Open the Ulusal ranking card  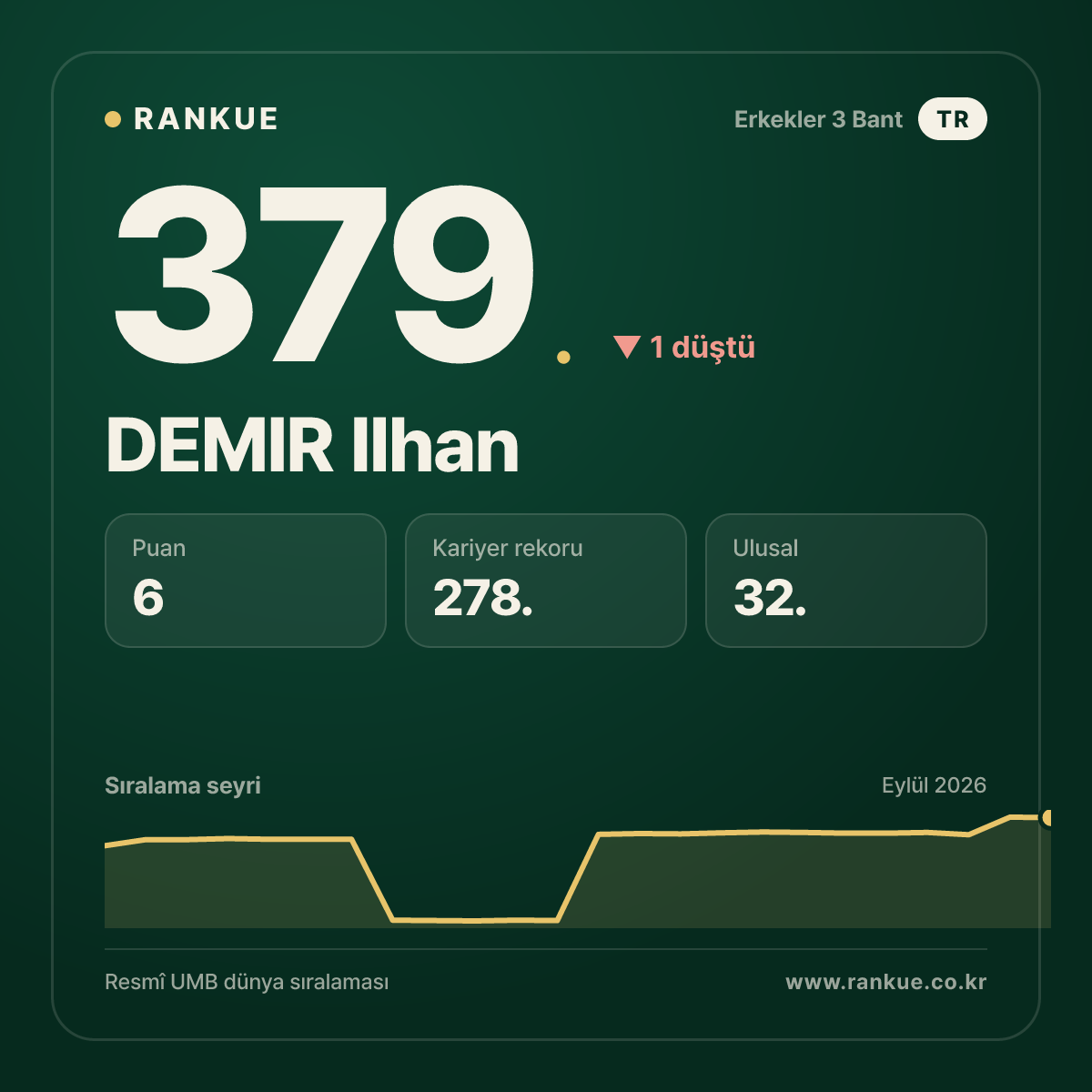[x=846, y=581]
